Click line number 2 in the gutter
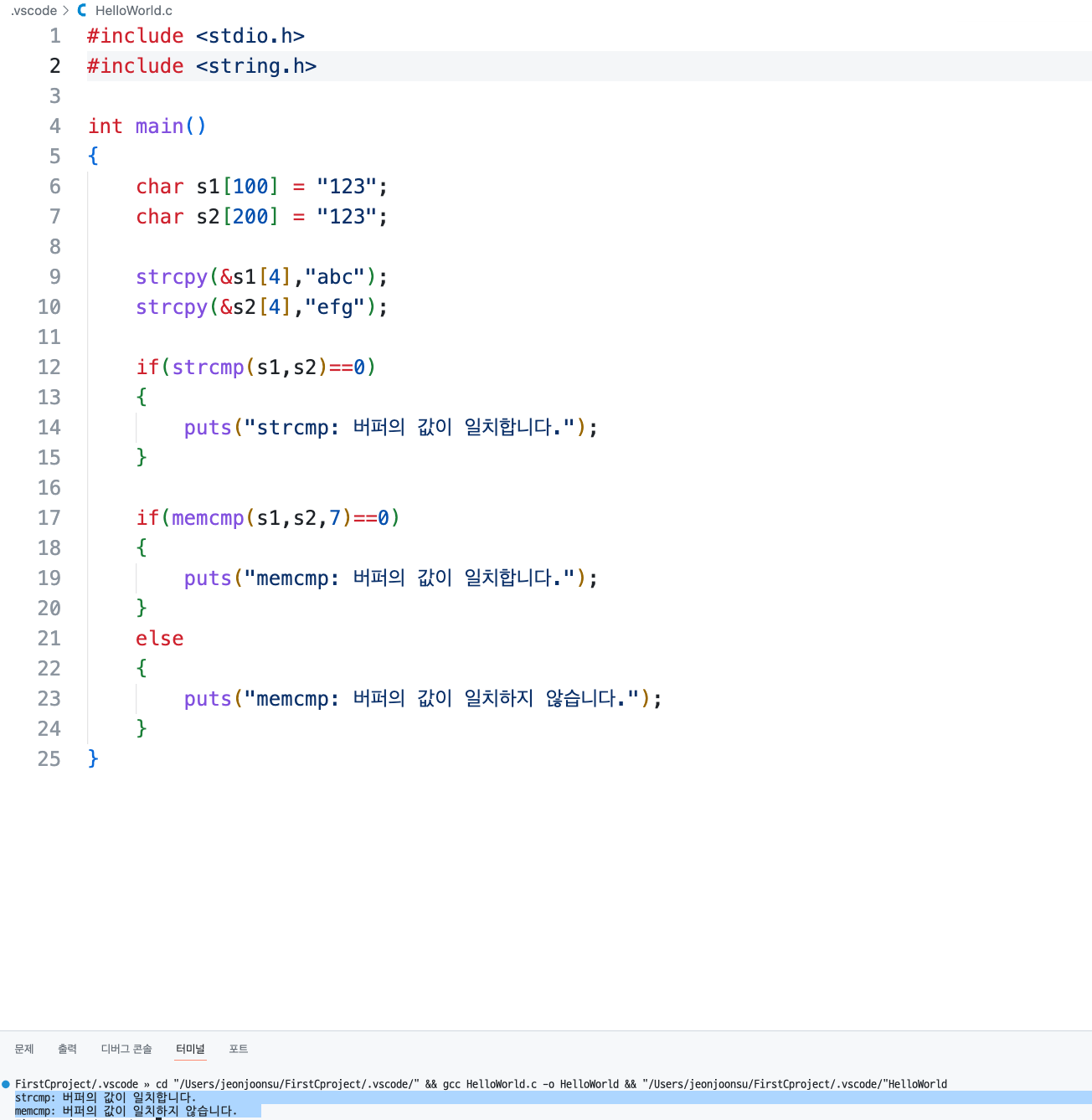Image resolution: width=1092 pixels, height=1120 pixels. [55, 66]
